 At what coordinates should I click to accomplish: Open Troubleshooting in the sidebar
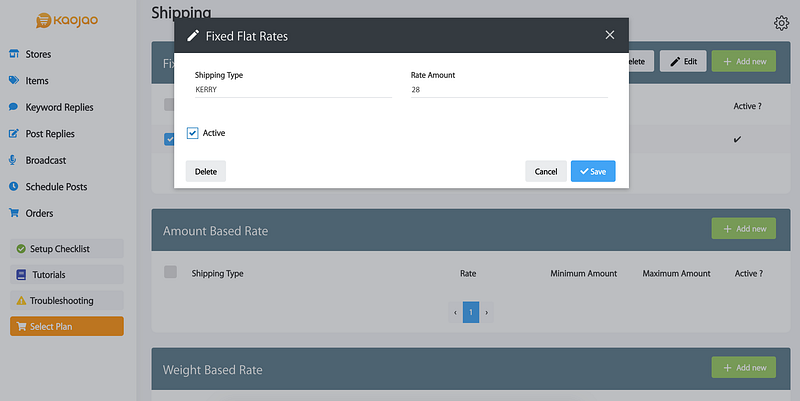pyautogui.click(x=67, y=300)
